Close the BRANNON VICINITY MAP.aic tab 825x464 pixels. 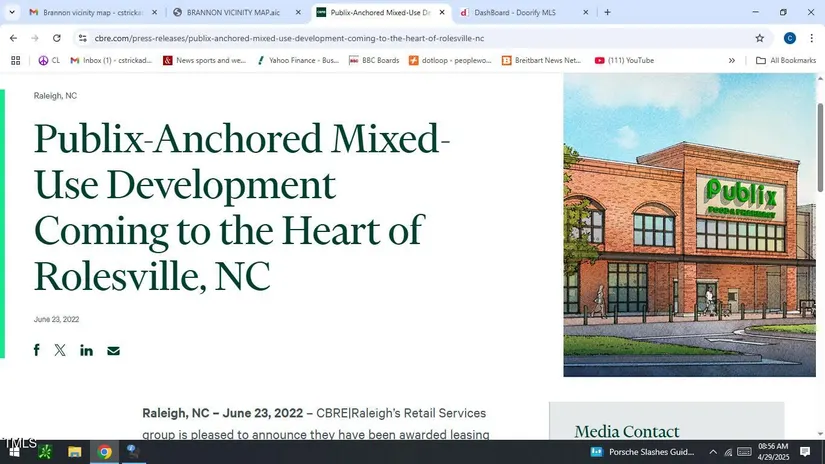click(298, 12)
